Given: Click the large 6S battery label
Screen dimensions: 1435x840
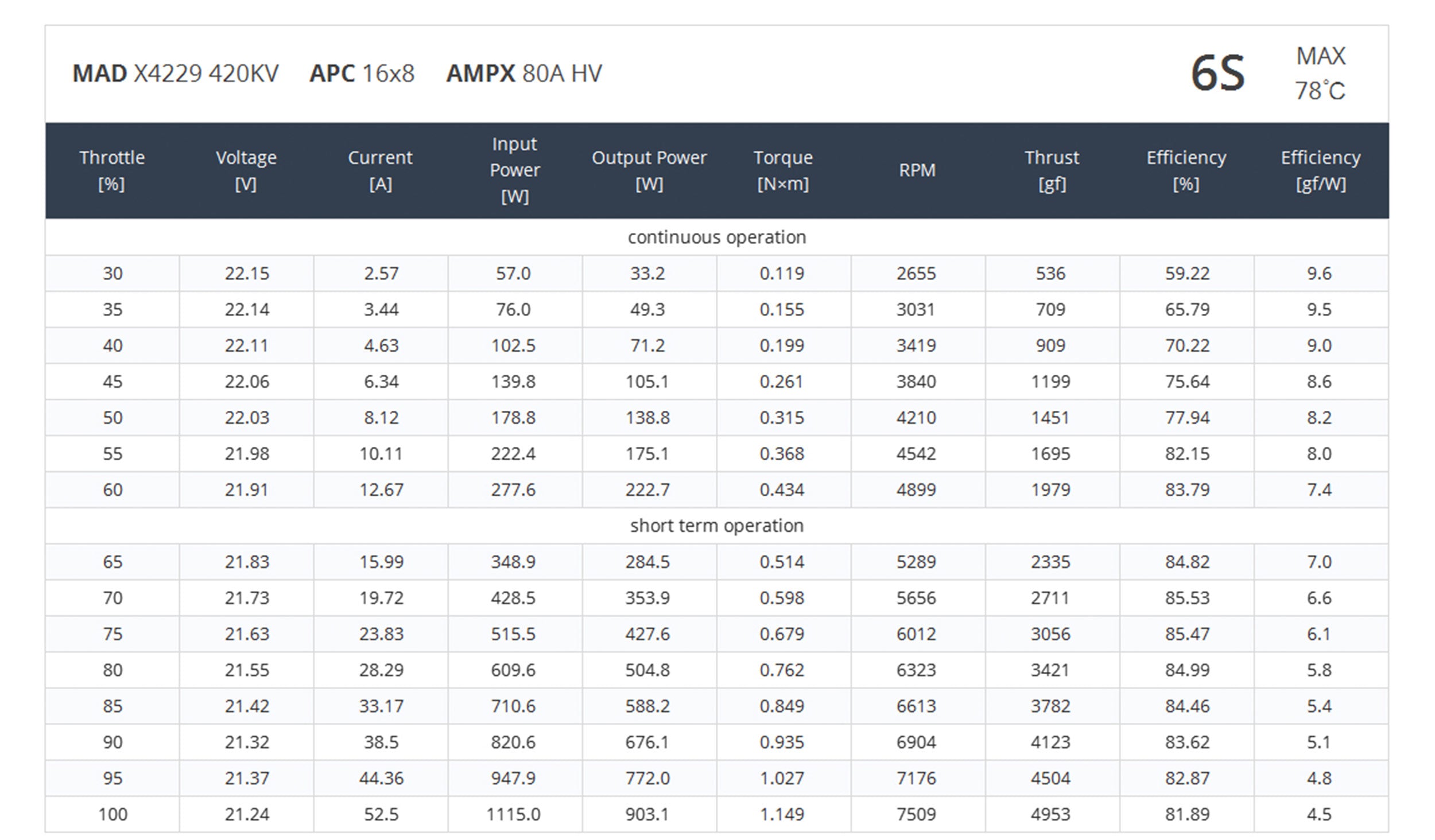Looking at the screenshot, I should coord(1218,73).
